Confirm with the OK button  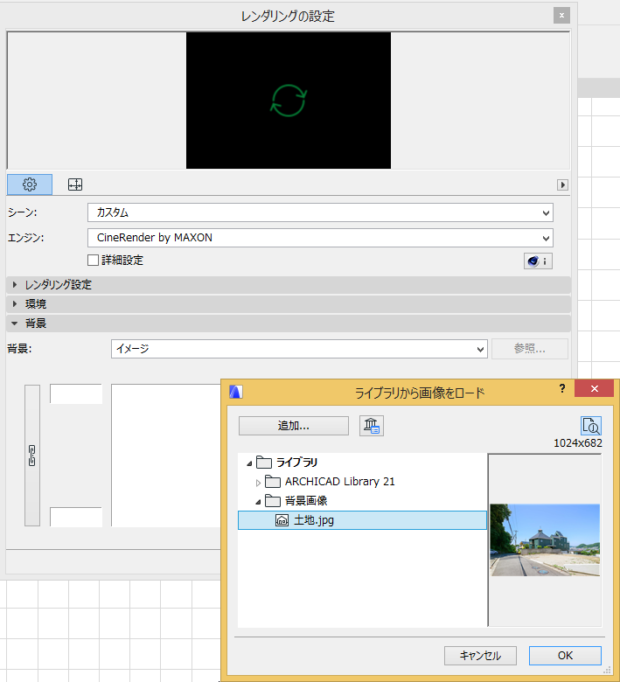[565, 655]
